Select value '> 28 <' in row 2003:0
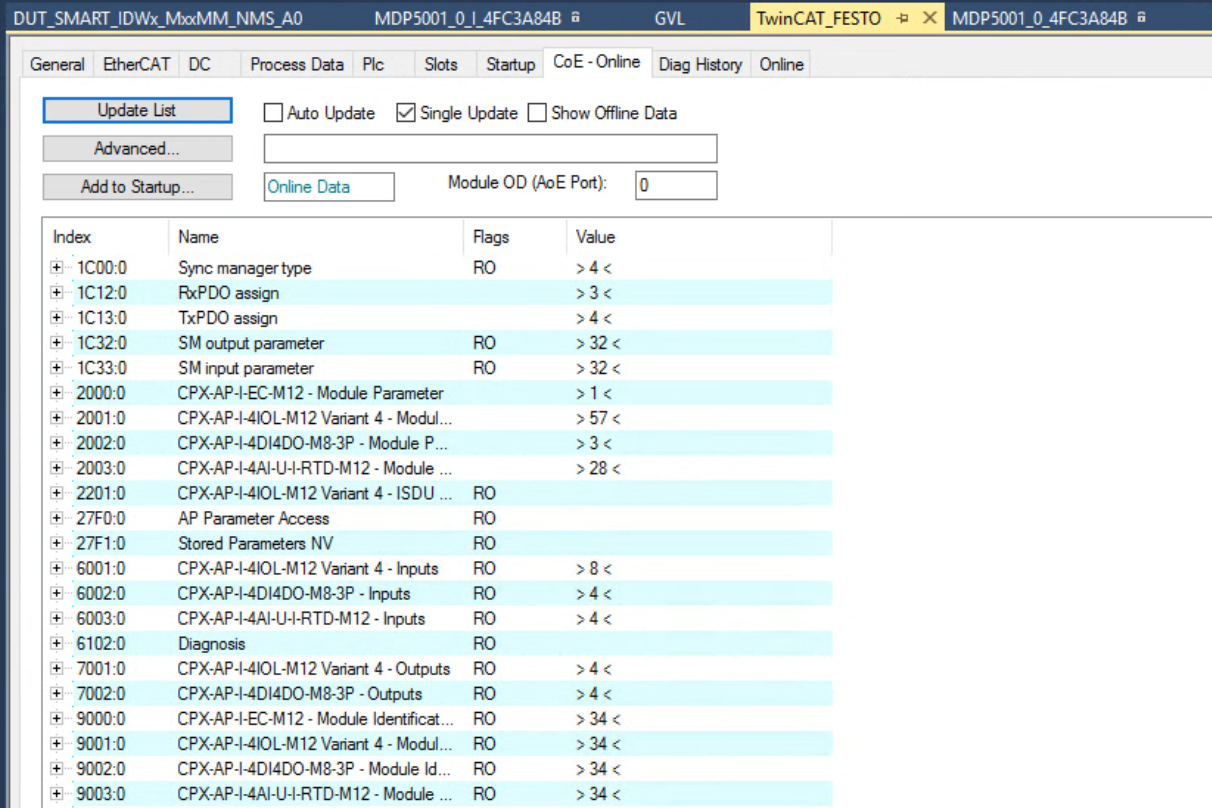 pyautogui.click(x=598, y=468)
